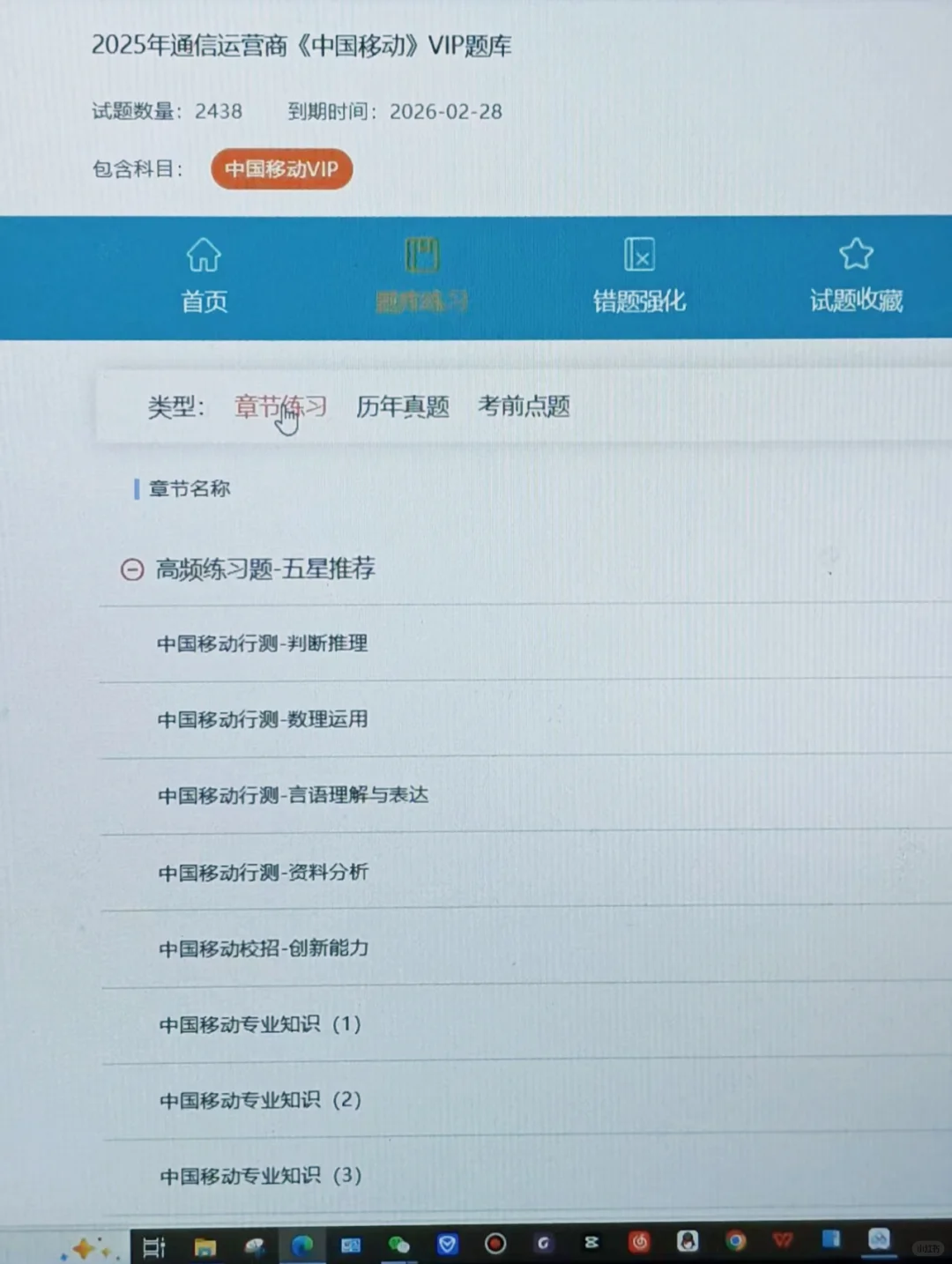Click the colorful sparkle icon in taskbar
952x1264 pixels.
(x=86, y=1248)
